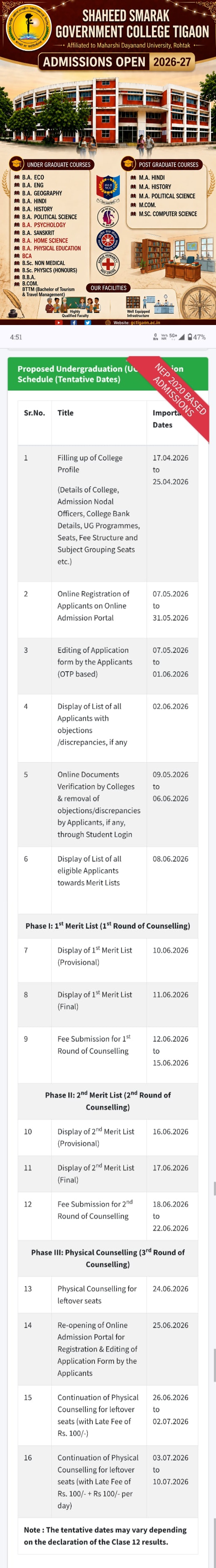216x1568 pixels.
Task: Open the Facebook icon on poster footer
Action: (x=74, y=323)
